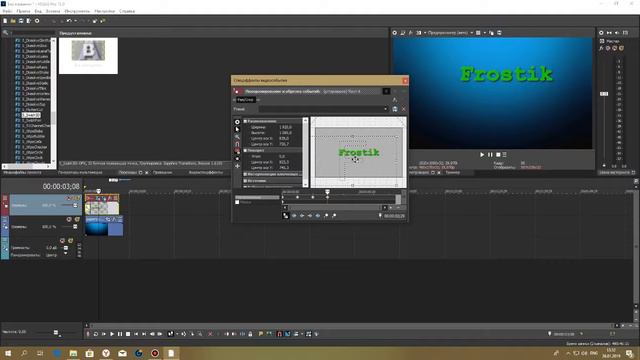Click the Move freely cross icon in Pan/Crop
Screen dimensions: 640x360
click(x=237, y=166)
